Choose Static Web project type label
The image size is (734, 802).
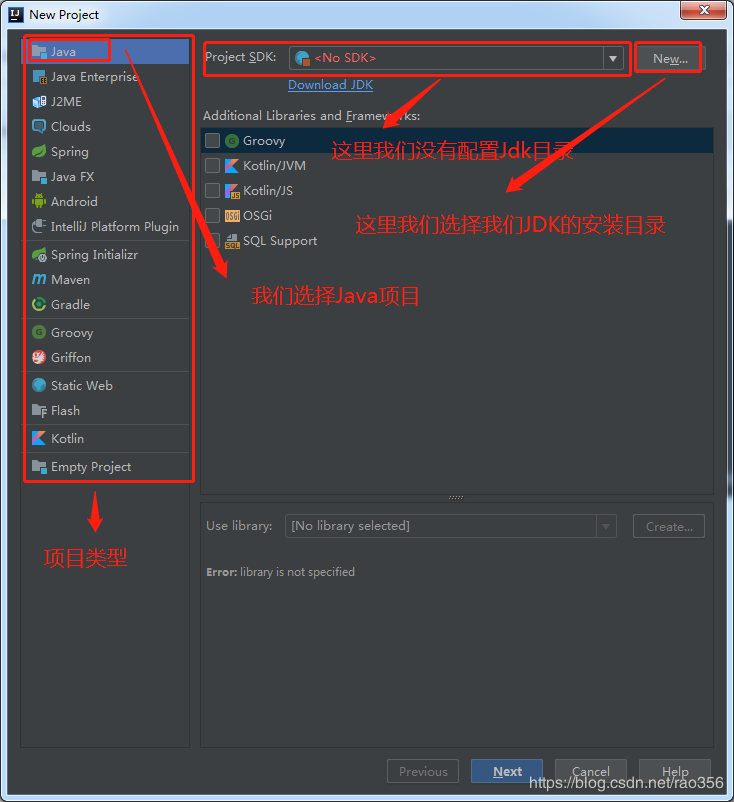[82, 386]
